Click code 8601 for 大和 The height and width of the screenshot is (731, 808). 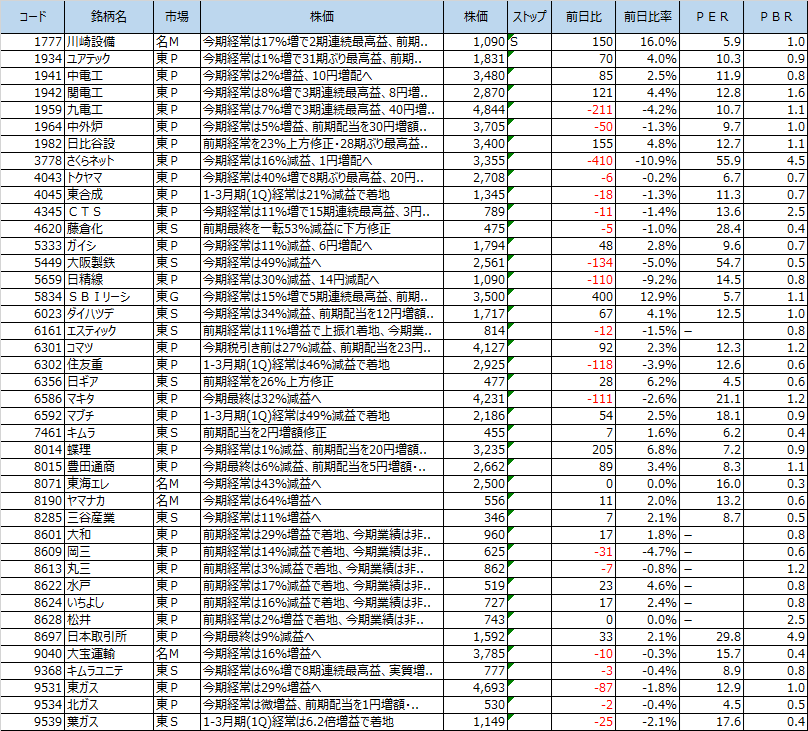[32, 535]
